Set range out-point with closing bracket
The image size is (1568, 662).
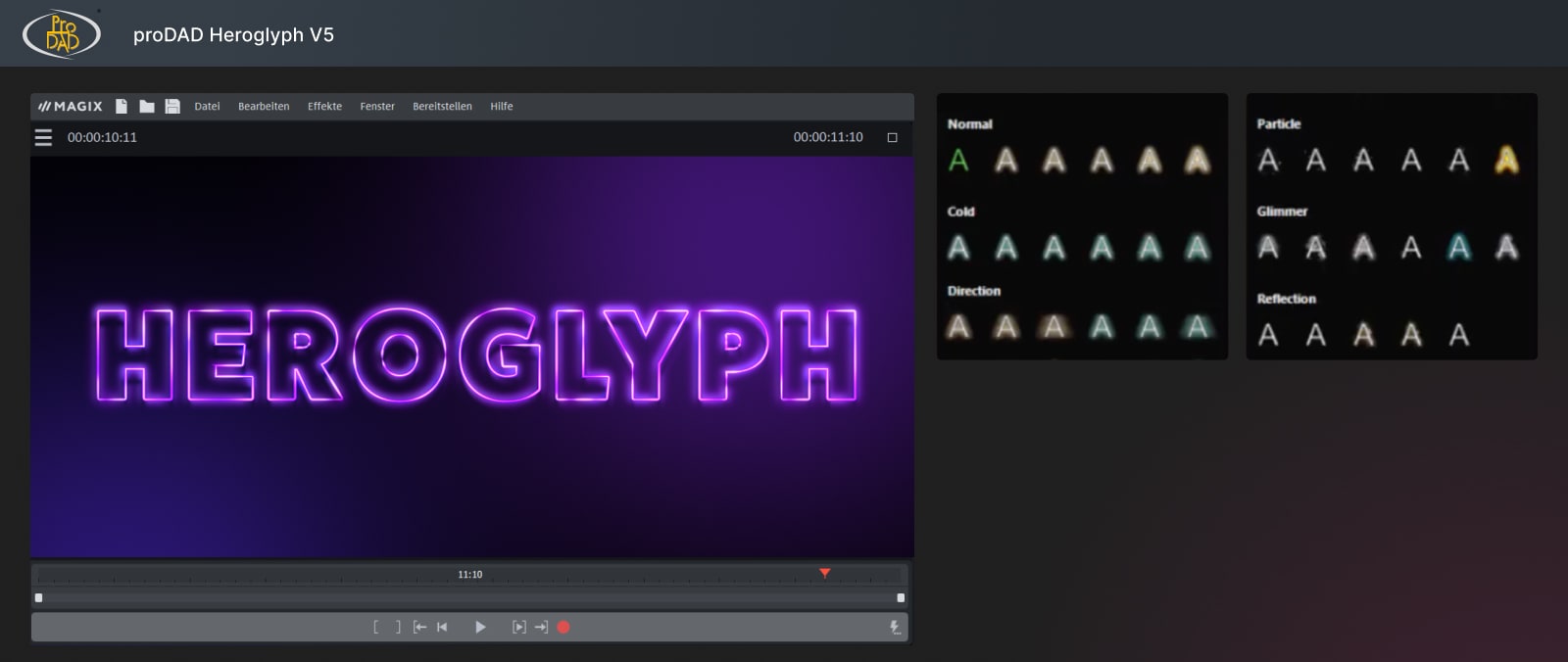tap(398, 627)
